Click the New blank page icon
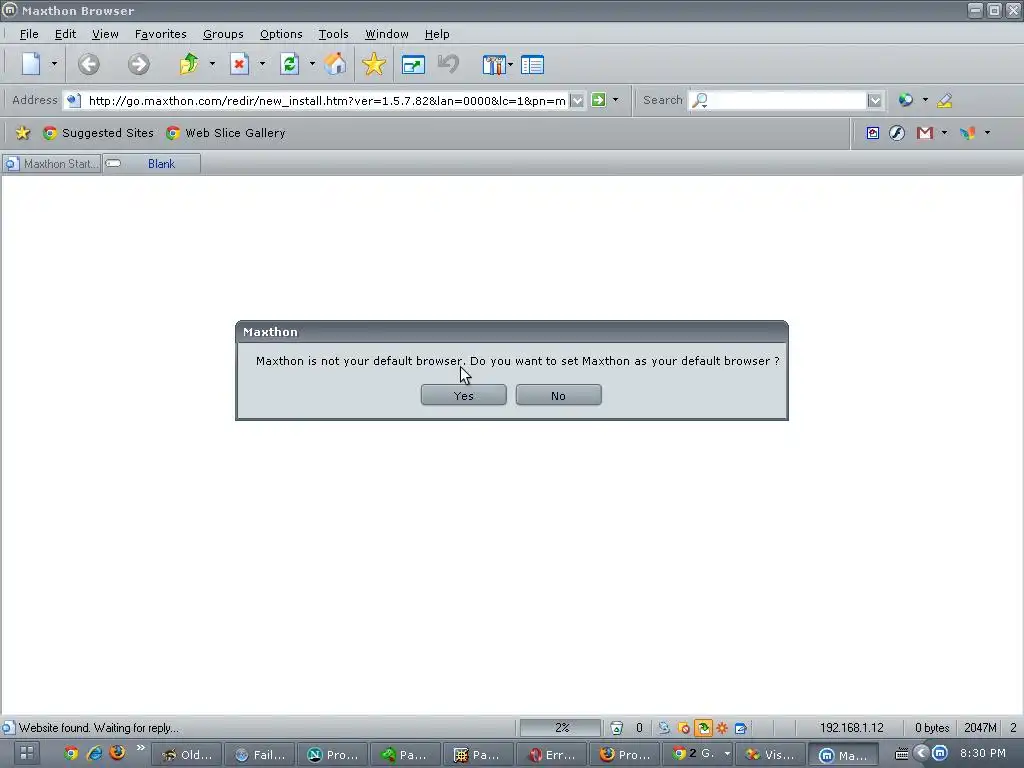1024x768 pixels. 31,64
